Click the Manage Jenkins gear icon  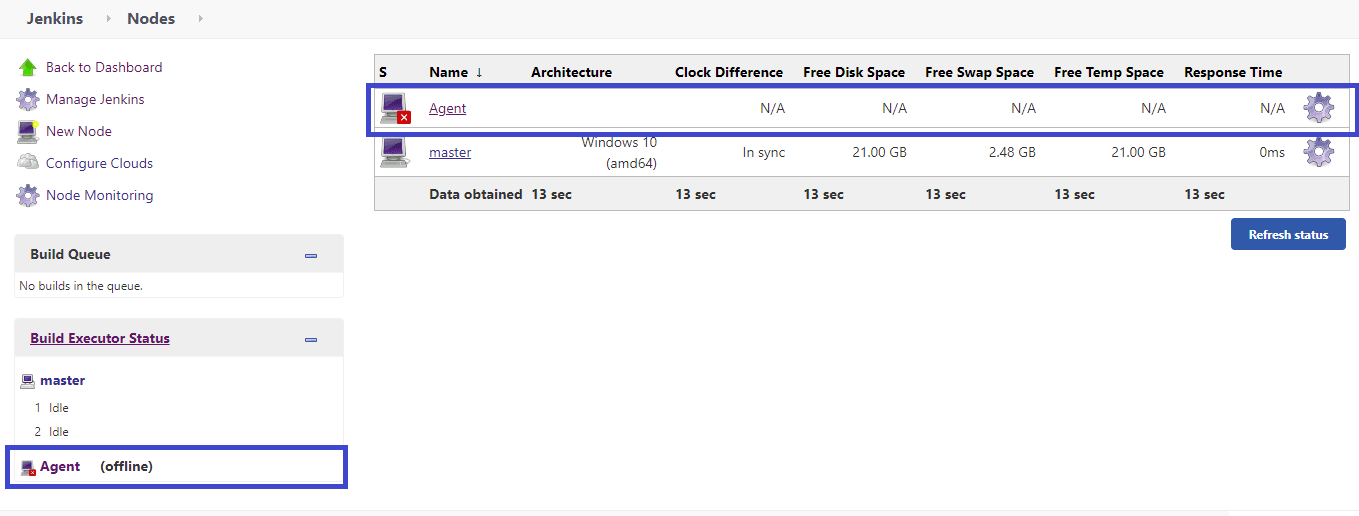point(28,99)
